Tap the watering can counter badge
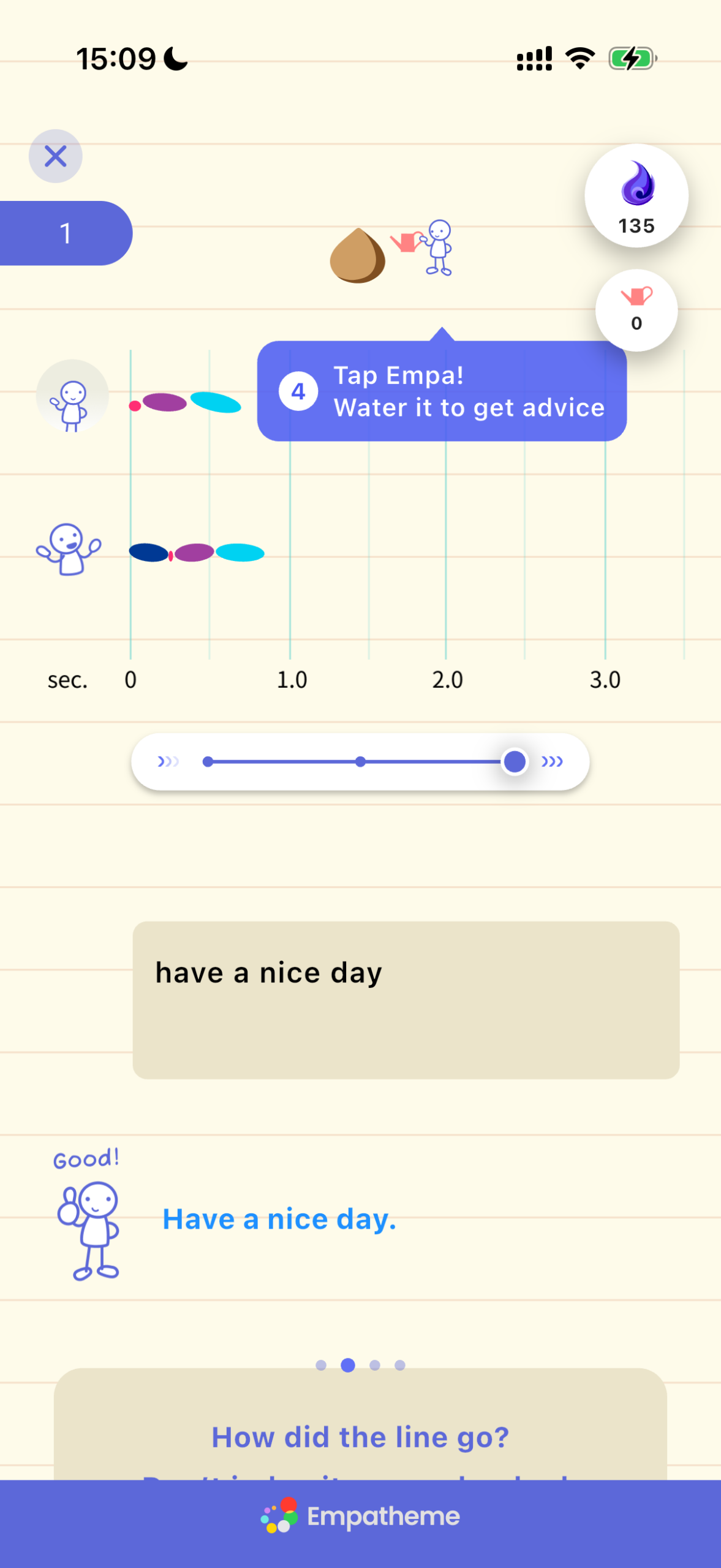 (636, 310)
